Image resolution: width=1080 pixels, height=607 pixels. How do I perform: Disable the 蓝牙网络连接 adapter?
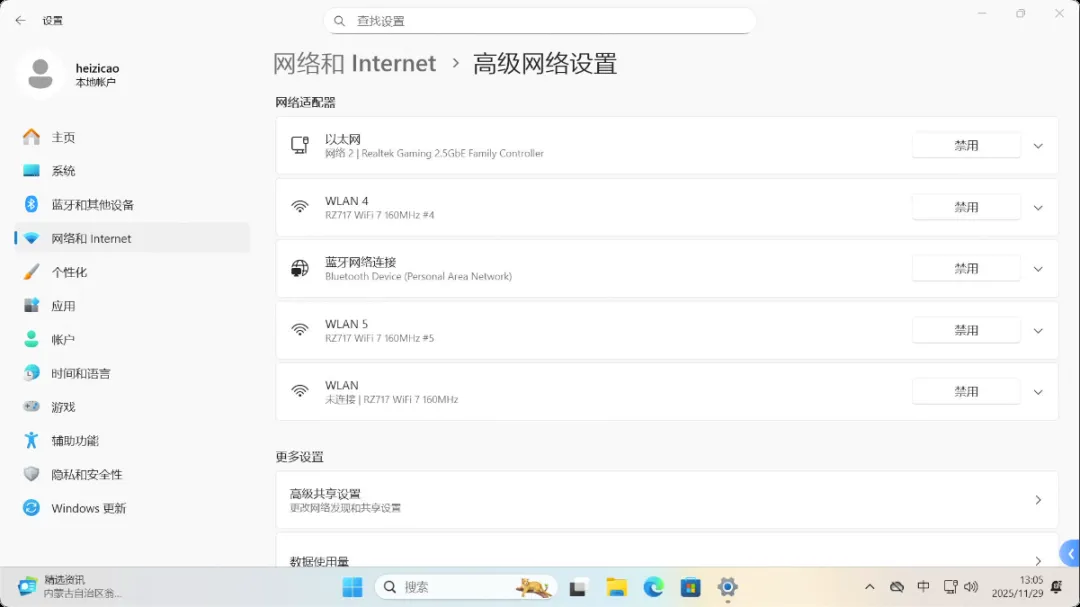click(x=966, y=268)
